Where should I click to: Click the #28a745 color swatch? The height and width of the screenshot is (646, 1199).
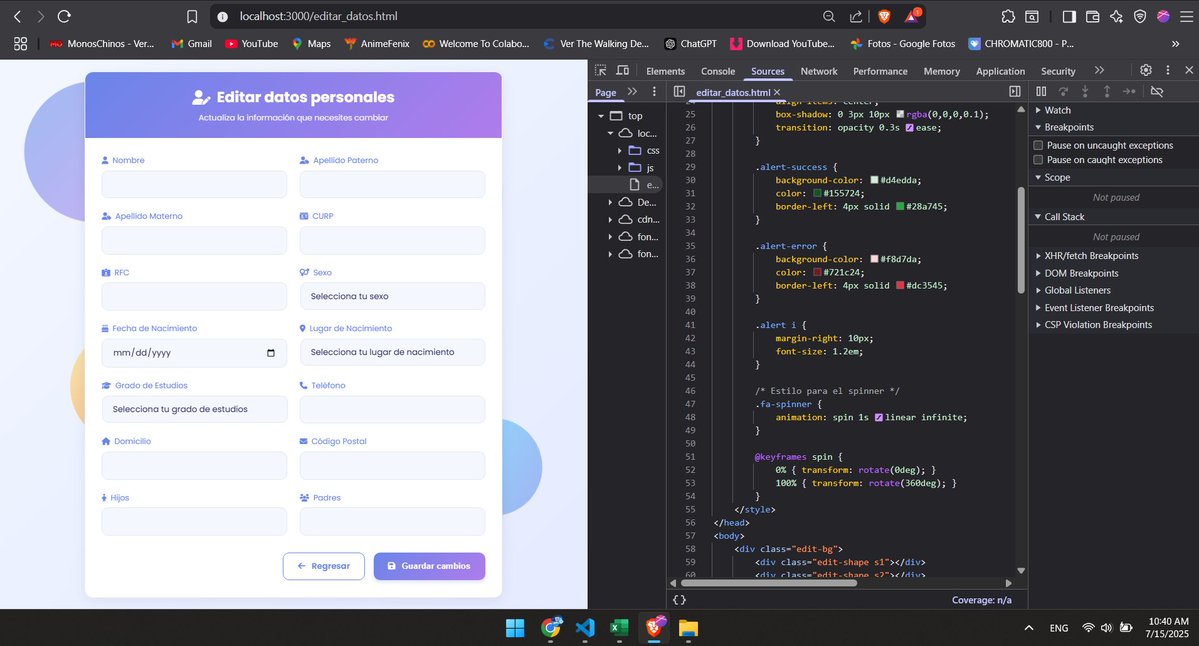[x=900, y=206]
